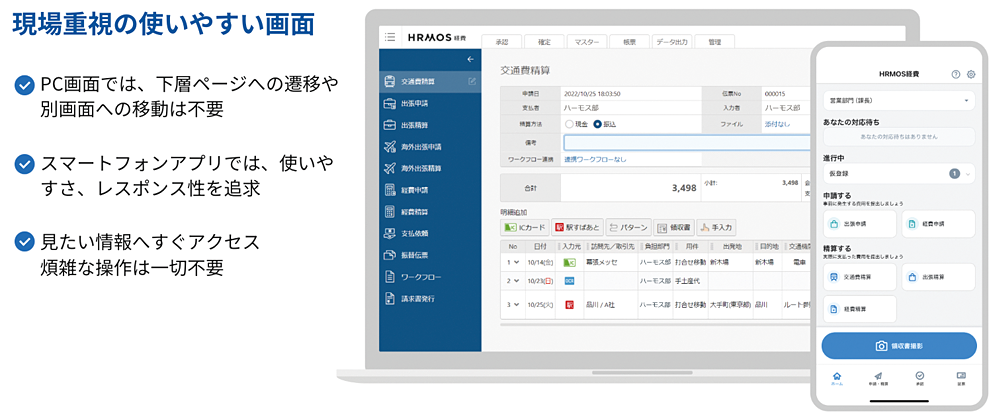Tap the 領収書撮影 camera button

[899, 345]
